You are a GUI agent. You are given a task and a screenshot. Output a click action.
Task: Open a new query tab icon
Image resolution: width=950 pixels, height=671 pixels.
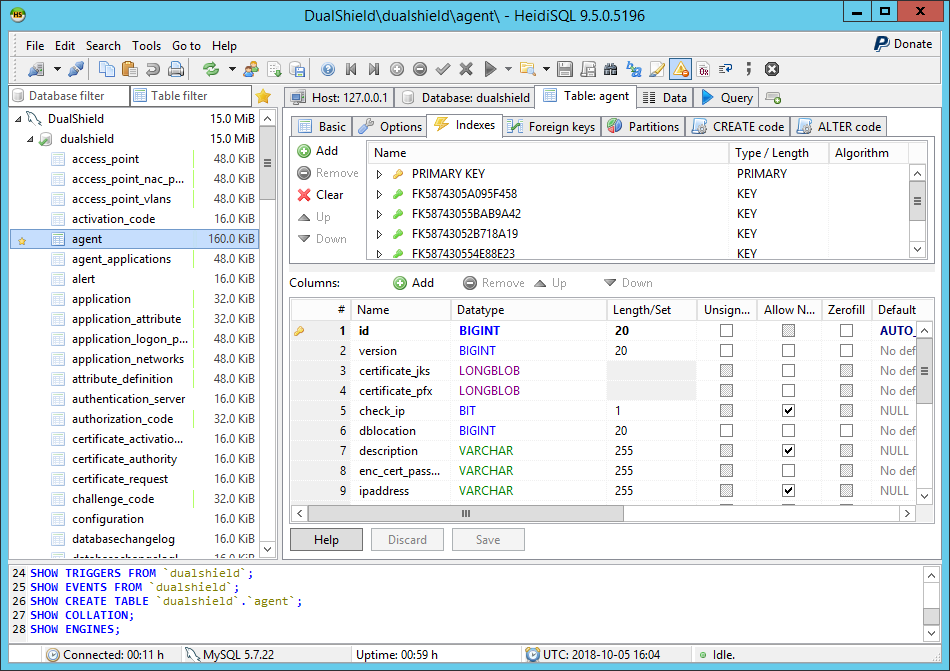[x=773, y=98]
